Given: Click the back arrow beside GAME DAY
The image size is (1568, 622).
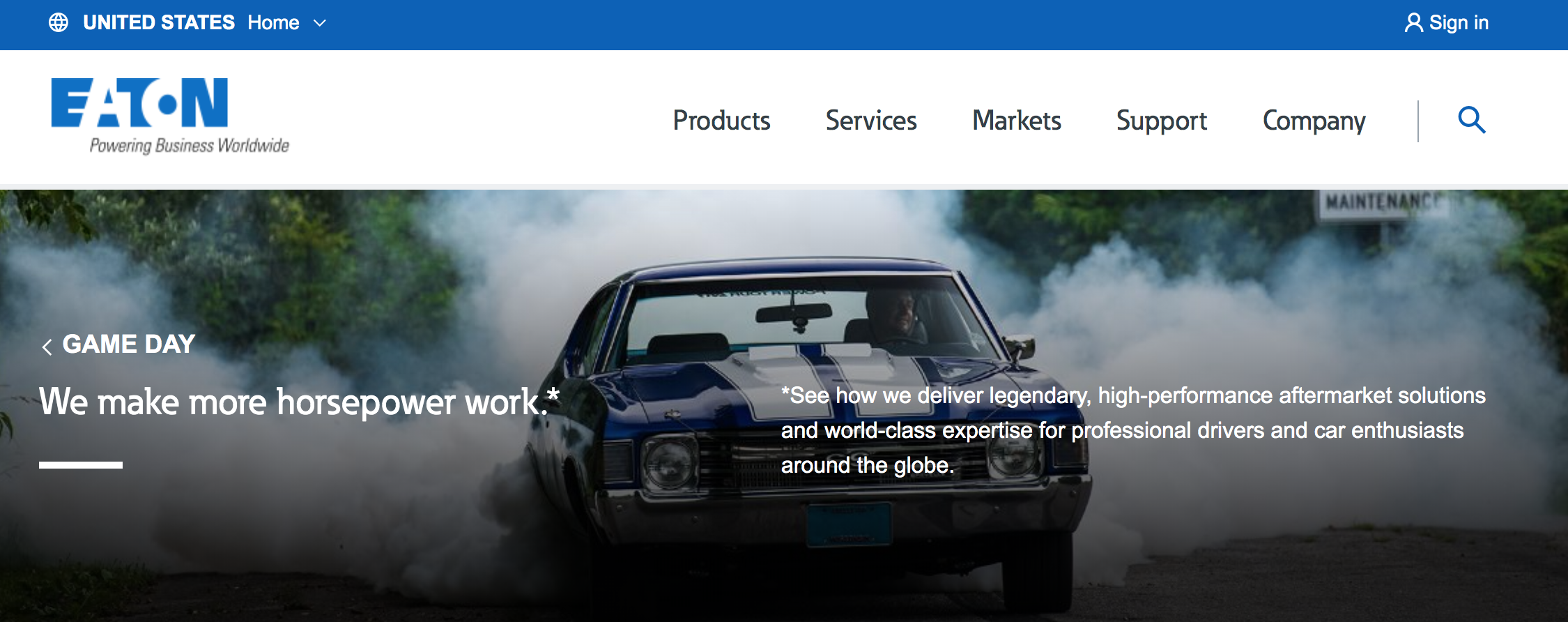Looking at the screenshot, I should [47, 347].
